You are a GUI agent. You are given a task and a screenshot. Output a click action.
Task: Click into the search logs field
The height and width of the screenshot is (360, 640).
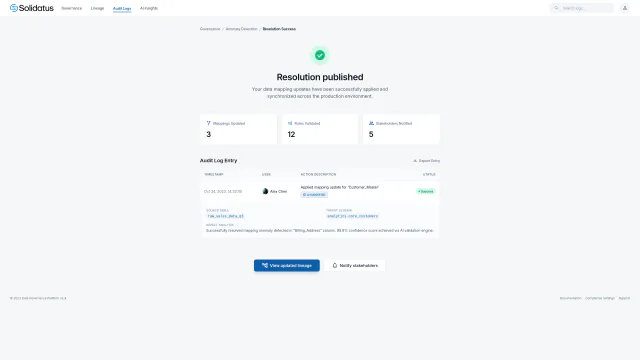click(582, 8)
